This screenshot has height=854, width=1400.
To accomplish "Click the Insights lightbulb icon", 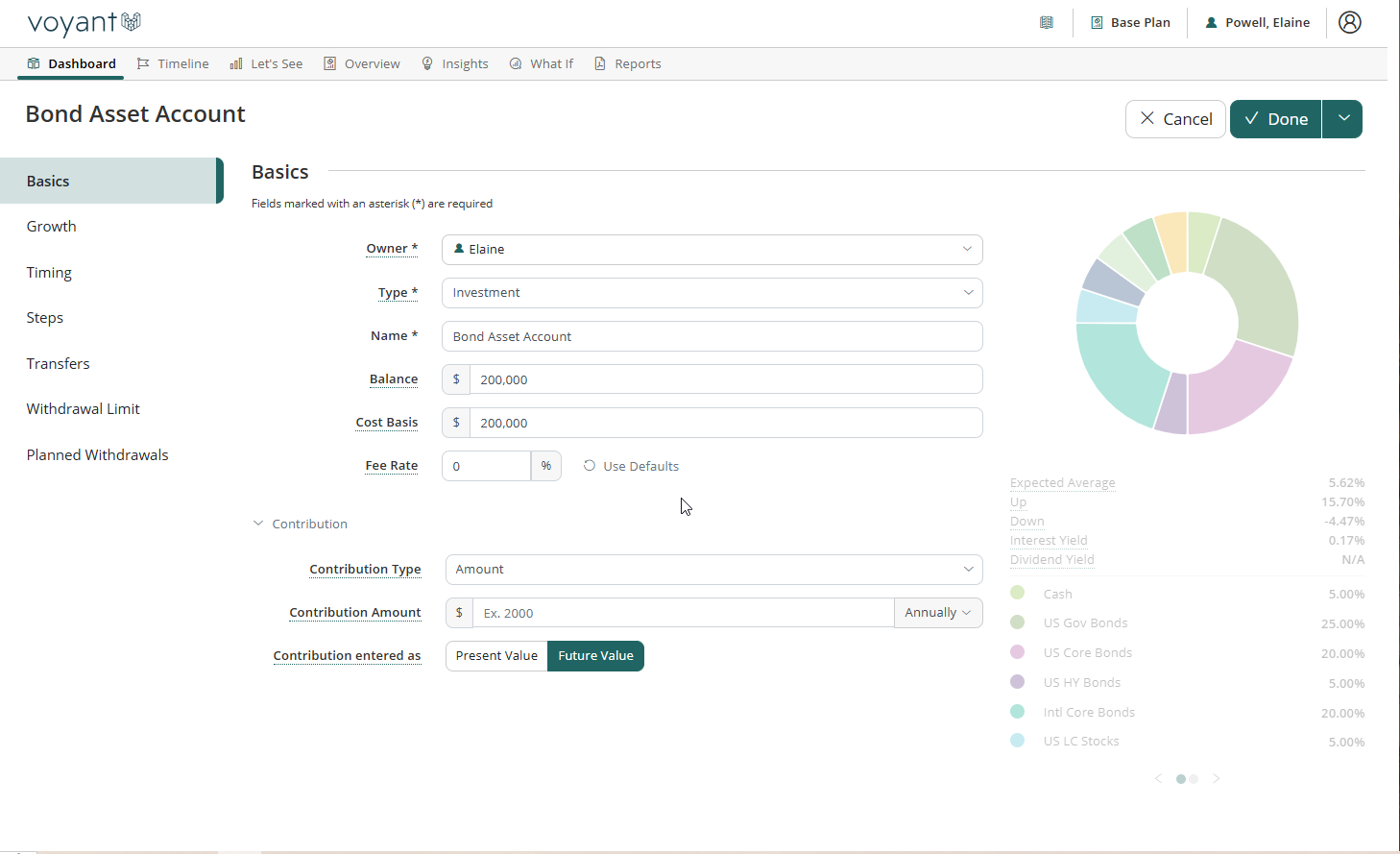I will pyautogui.click(x=427, y=63).
